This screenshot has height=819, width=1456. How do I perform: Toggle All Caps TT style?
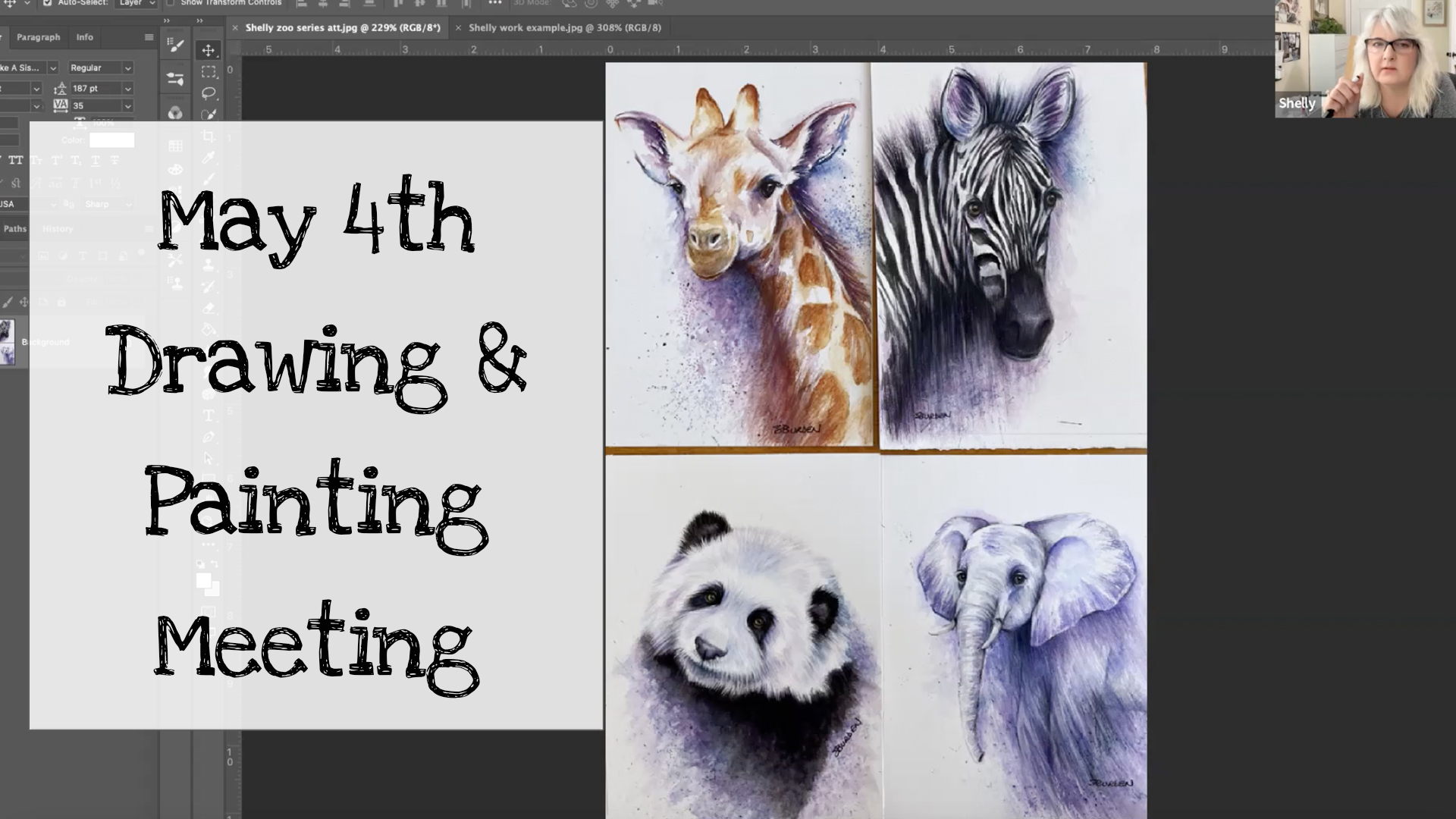click(16, 161)
